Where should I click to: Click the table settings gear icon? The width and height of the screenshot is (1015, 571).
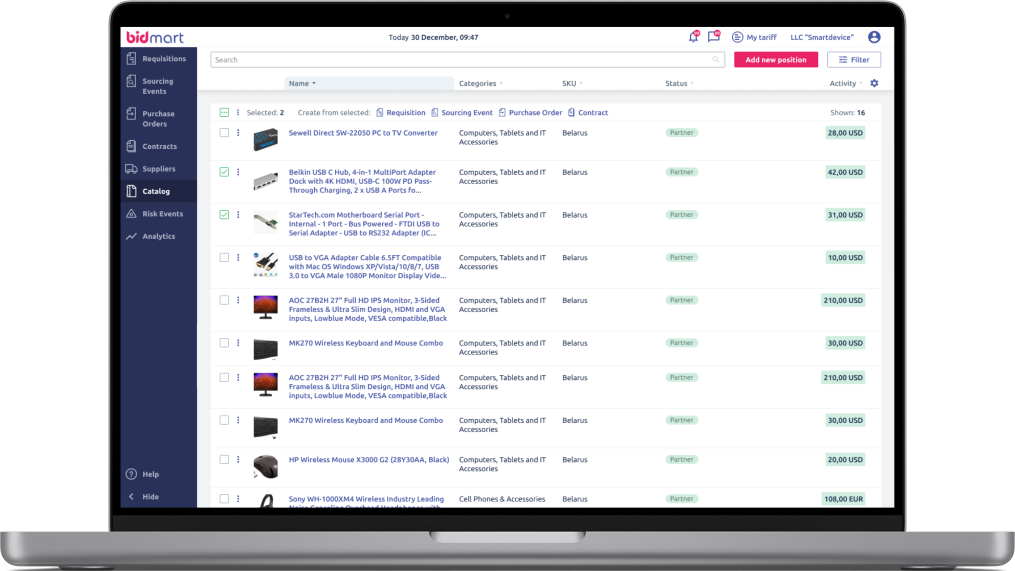[875, 84]
